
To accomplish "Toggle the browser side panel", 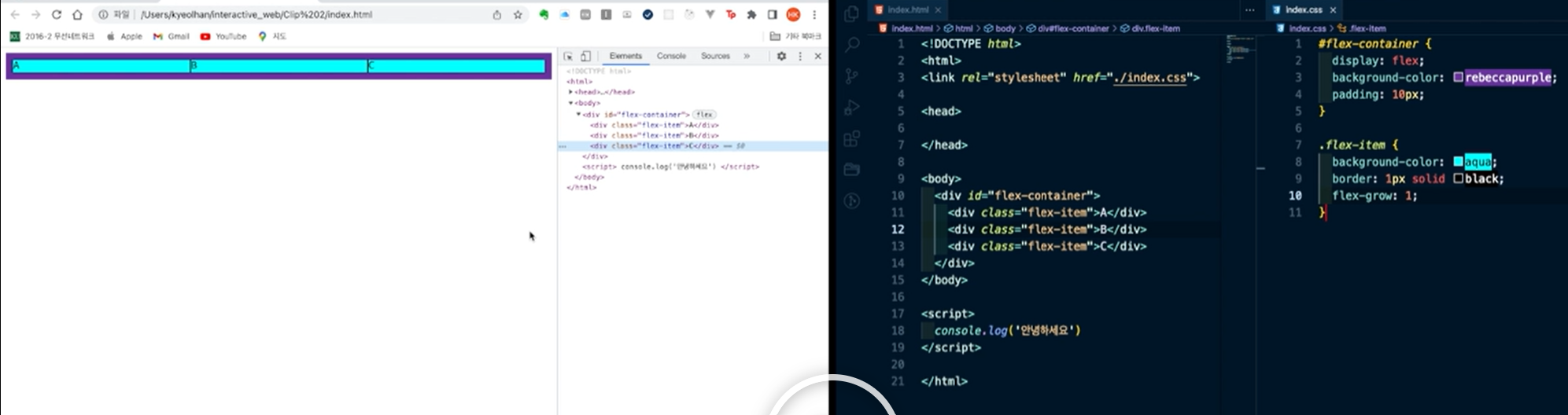I will (772, 14).
